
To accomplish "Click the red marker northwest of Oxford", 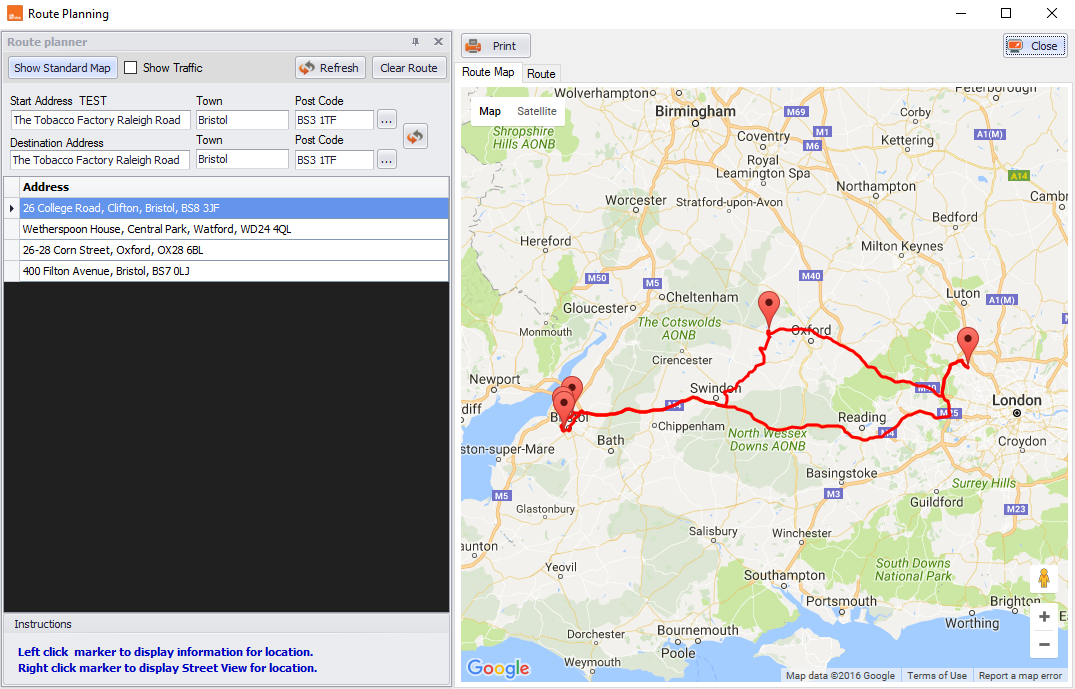I will (x=769, y=309).
